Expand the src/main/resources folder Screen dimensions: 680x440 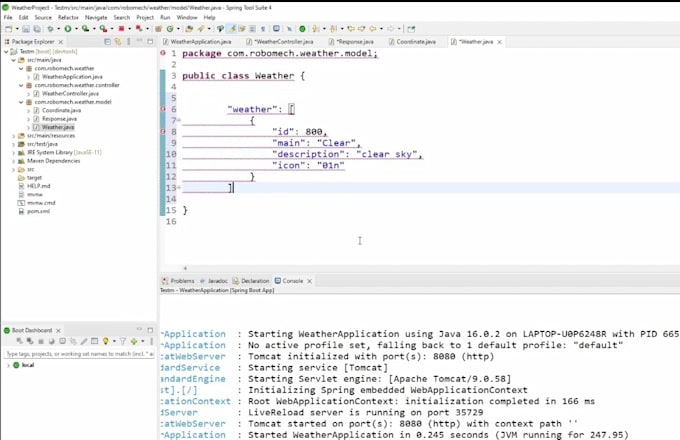(14, 136)
